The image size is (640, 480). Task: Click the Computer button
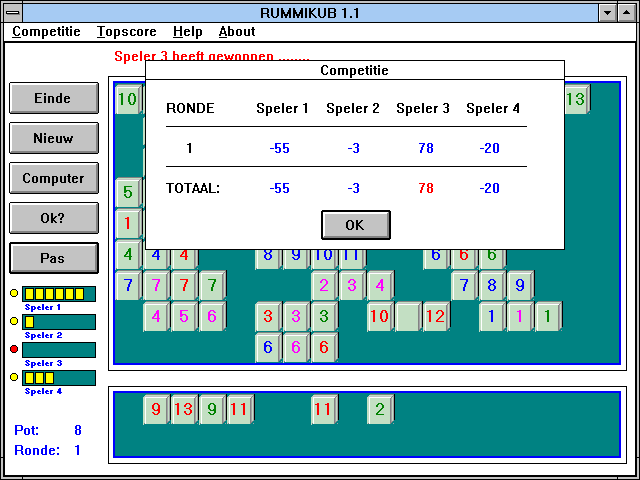click(54, 178)
